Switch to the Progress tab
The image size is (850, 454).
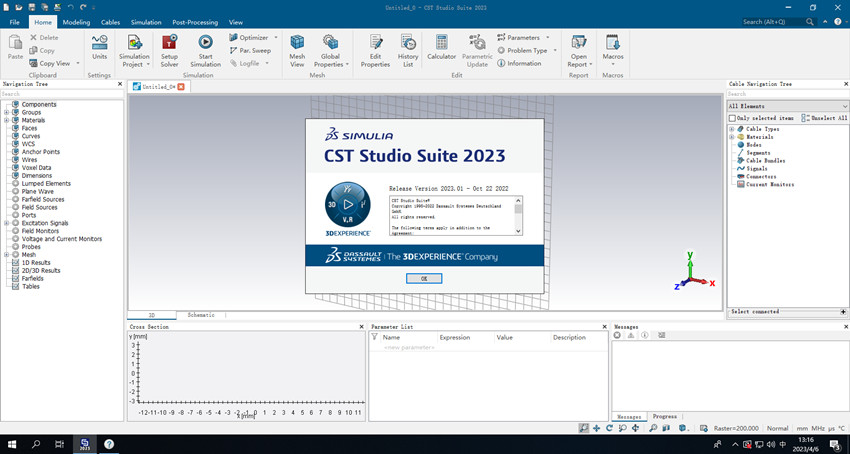coord(665,417)
